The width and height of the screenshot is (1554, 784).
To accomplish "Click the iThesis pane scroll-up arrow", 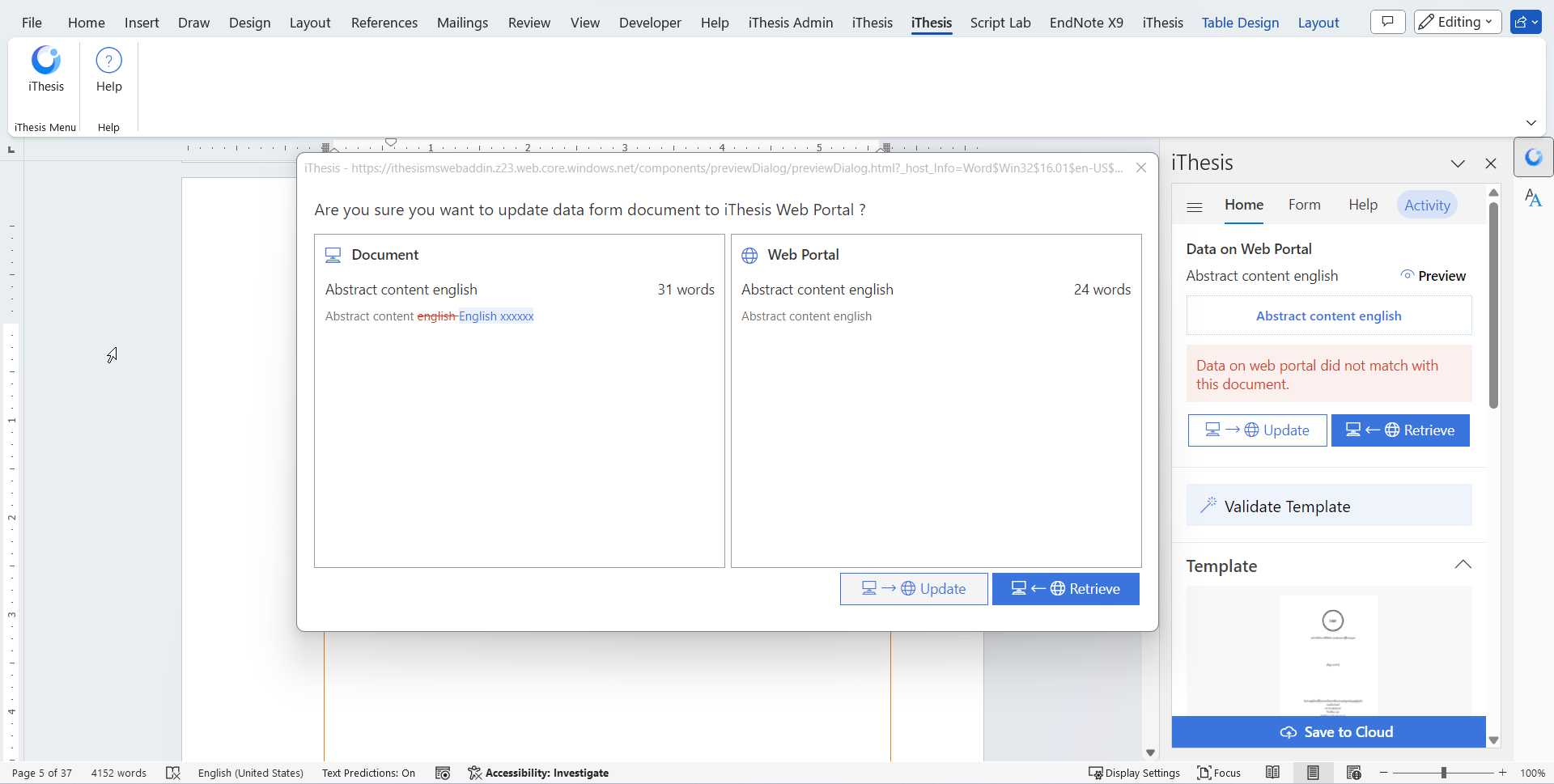I will pyautogui.click(x=1494, y=193).
